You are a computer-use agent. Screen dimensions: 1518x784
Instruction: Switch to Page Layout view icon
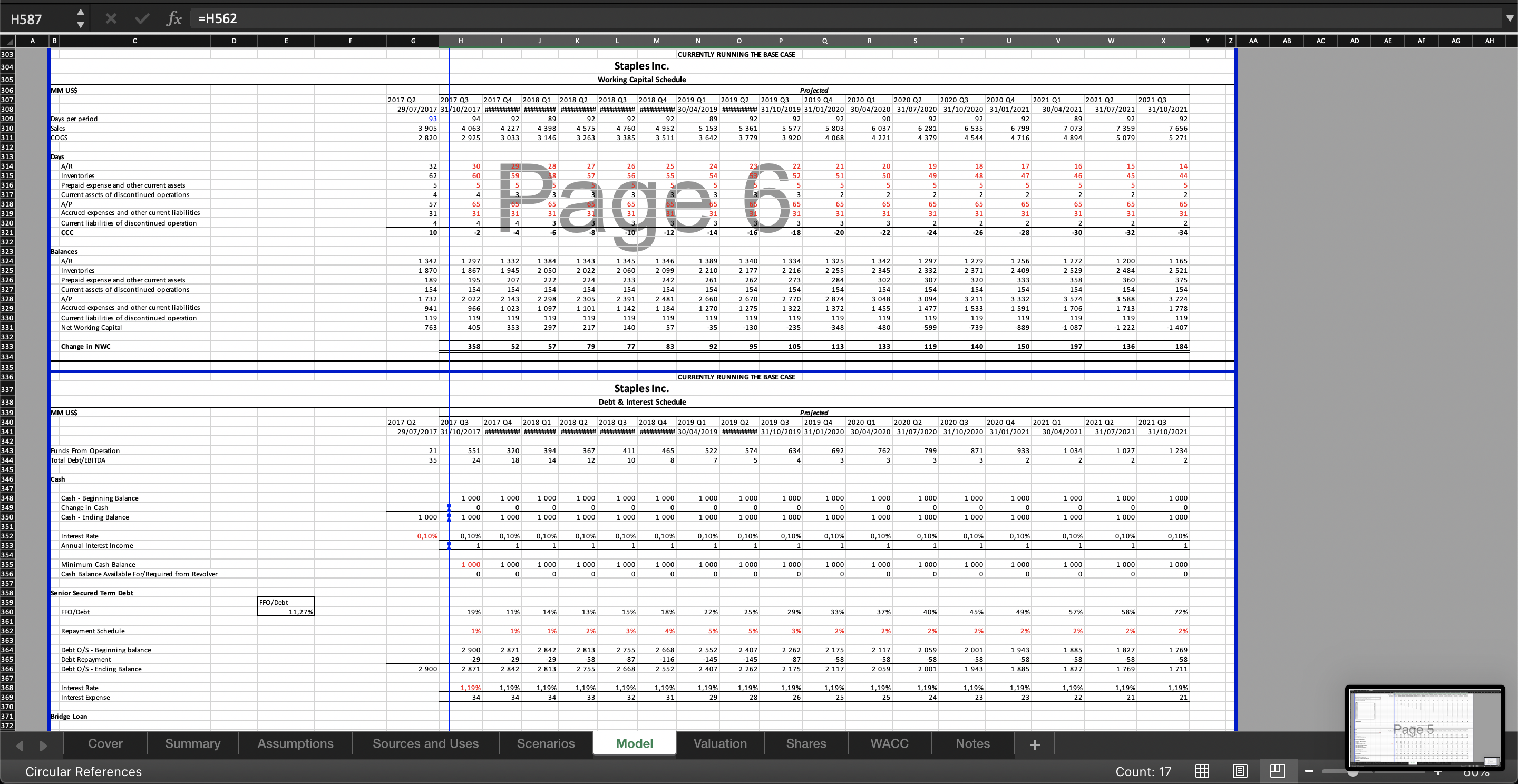point(1240,771)
